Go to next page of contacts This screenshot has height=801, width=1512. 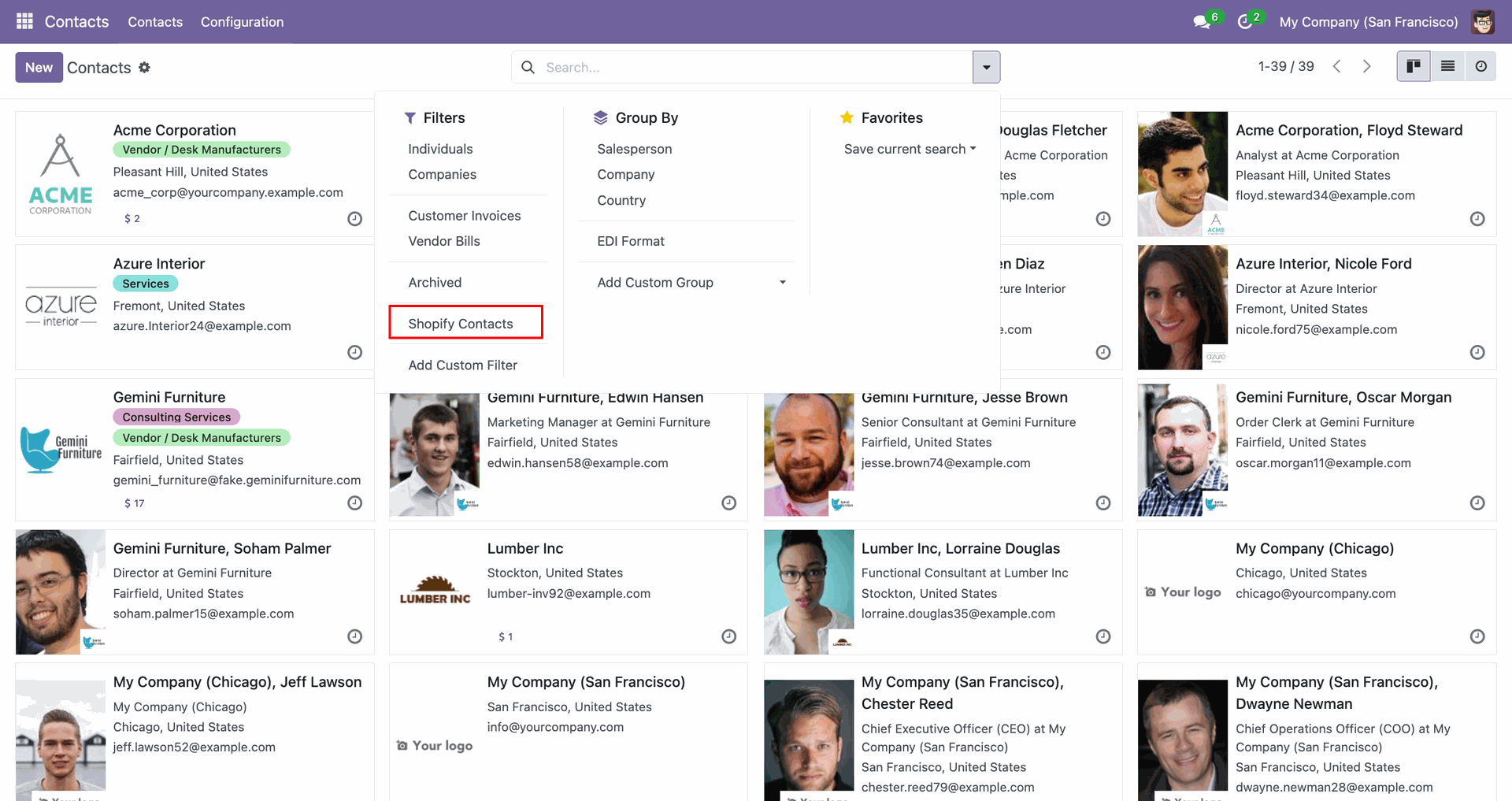1367,67
